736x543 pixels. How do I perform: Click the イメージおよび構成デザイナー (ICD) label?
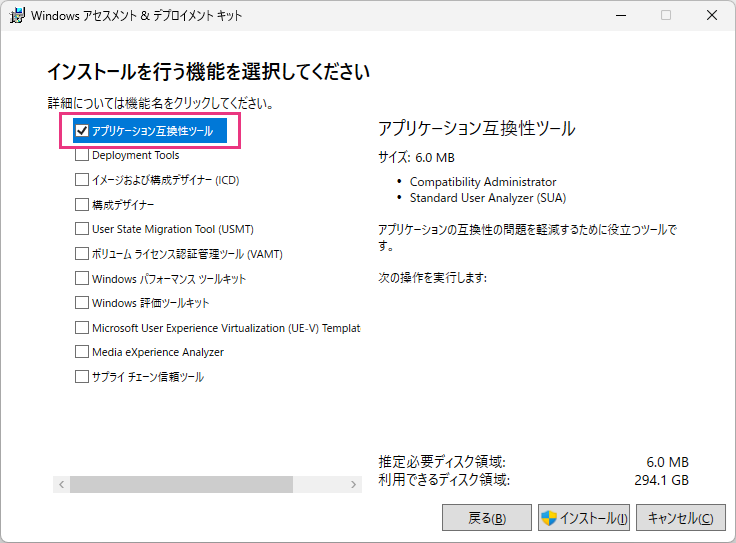click(166, 180)
